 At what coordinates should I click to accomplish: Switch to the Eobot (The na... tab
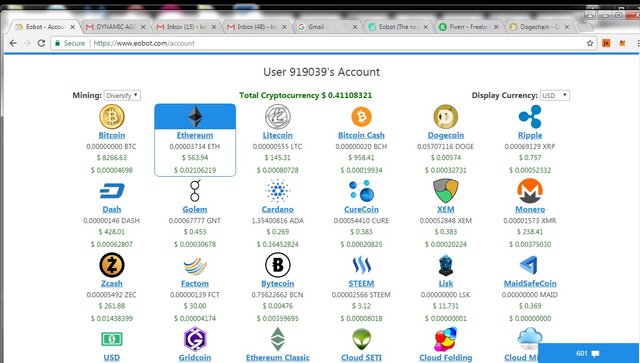point(398,27)
